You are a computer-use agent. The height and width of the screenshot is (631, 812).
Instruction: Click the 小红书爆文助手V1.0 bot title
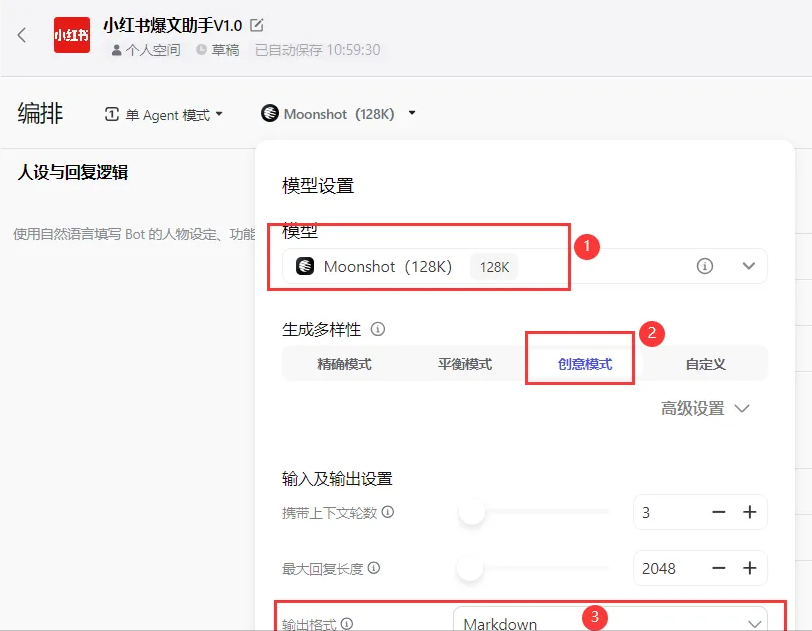[x=173, y=25]
